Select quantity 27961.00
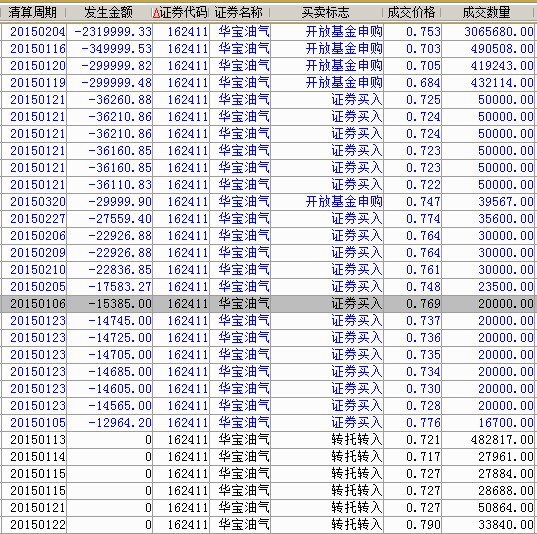The height and width of the screenshot is (534, 537). pyautogui.click(x=506, y=457)
